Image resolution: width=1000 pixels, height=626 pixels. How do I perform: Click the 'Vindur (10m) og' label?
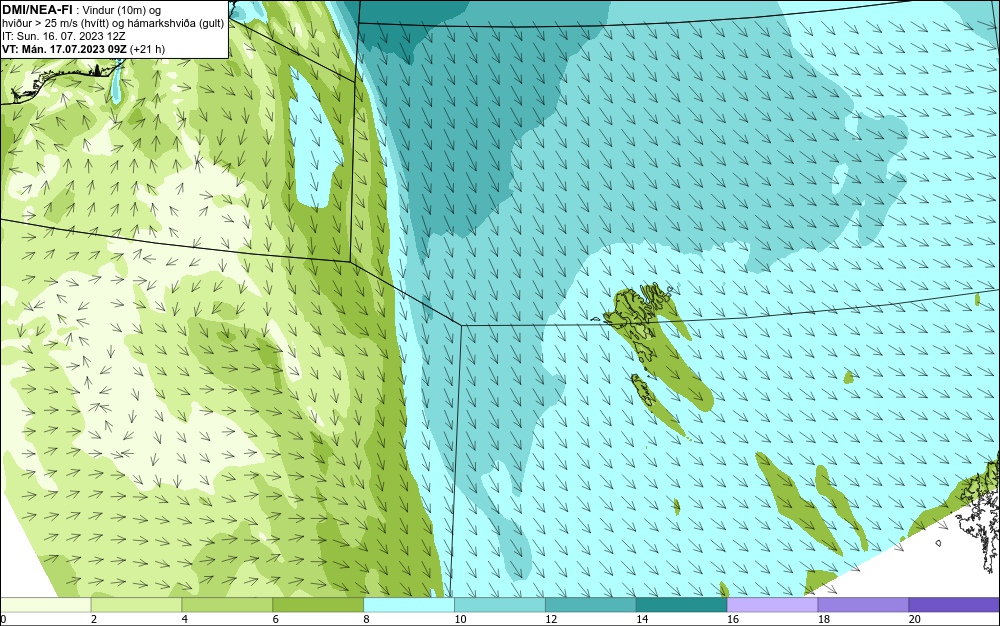[x=122, y=9]
